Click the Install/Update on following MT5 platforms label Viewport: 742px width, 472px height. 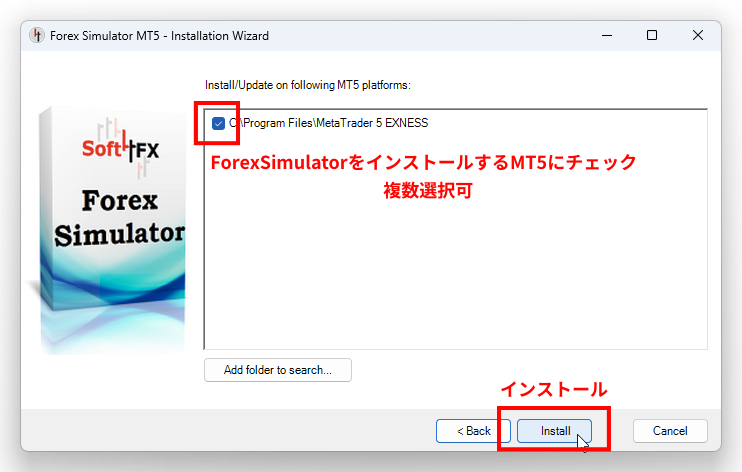coord(308,85)
